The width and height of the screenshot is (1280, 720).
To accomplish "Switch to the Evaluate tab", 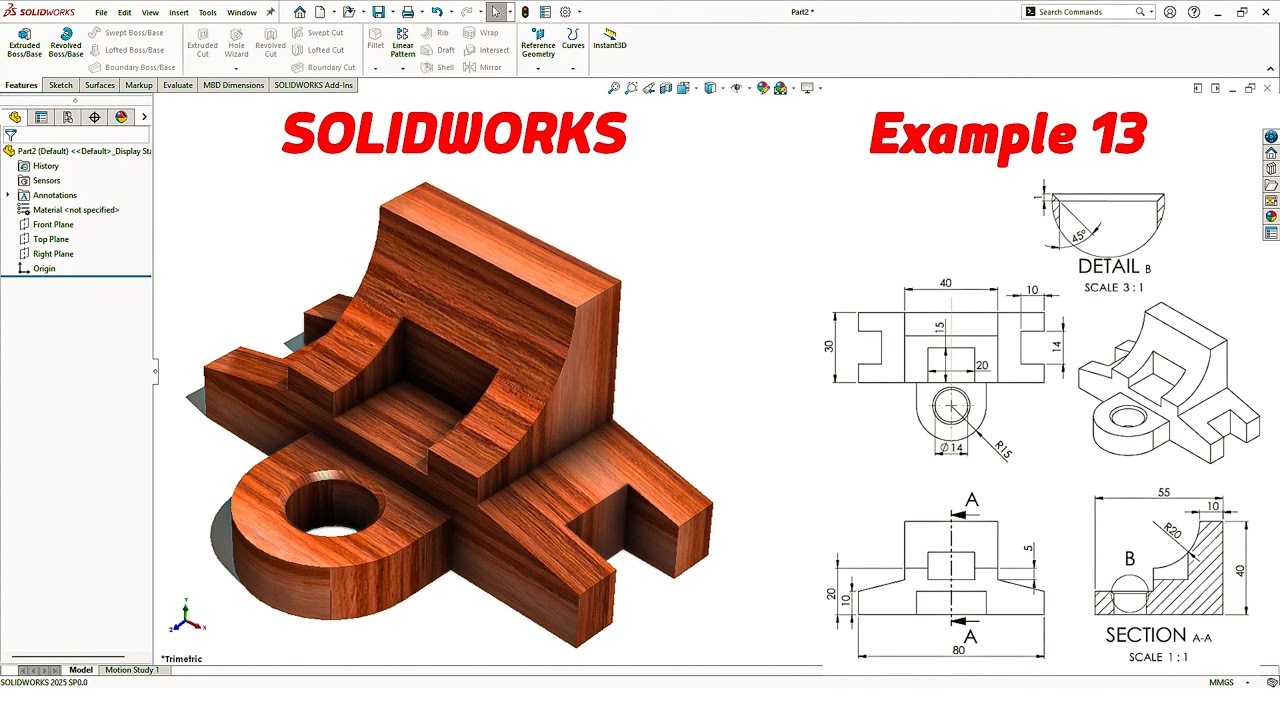I will coord(178,85).
